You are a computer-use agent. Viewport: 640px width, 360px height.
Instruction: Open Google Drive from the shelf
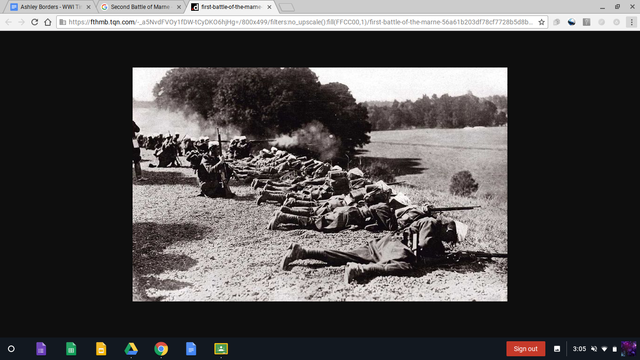(131, 349)
